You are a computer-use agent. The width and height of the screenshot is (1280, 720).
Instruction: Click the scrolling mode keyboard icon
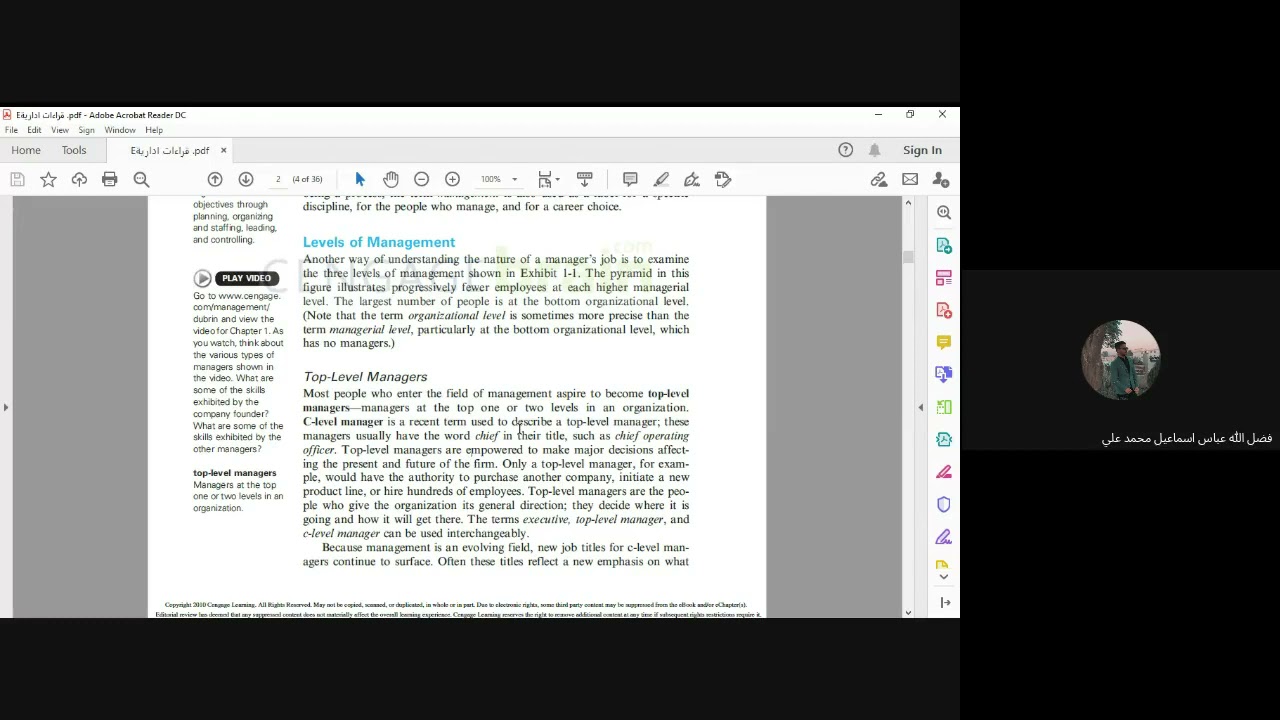[x=585, y=179]
